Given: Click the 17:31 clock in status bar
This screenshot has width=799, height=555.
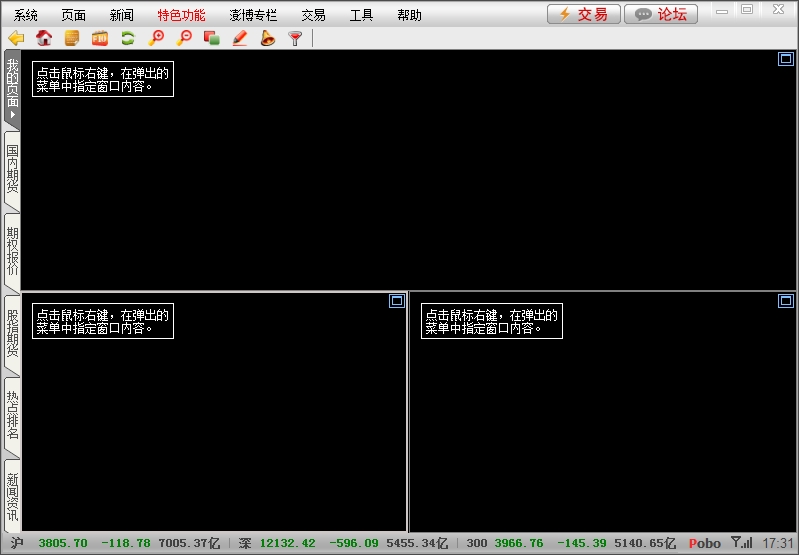Looking at the screenshot, I should coord(778,543).
